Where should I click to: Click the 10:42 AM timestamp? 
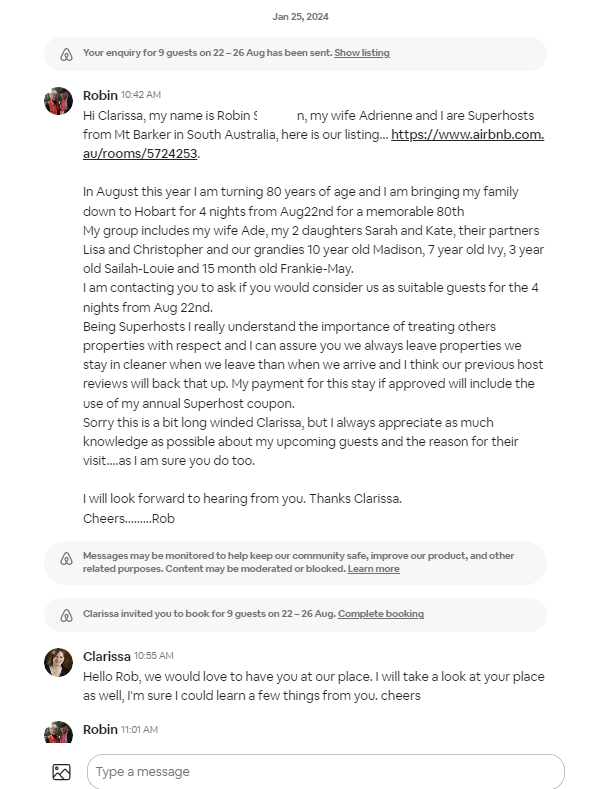[x=141, y=95]
